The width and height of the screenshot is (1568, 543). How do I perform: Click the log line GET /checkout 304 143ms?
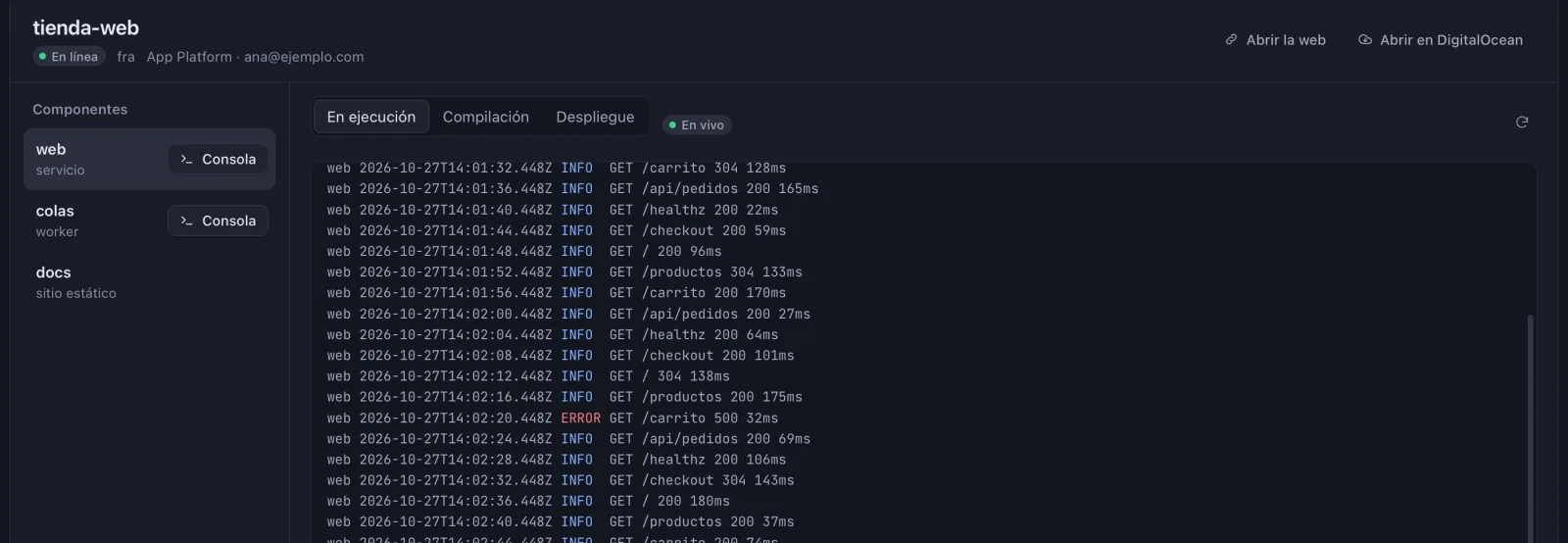click(x=561, y=480)
